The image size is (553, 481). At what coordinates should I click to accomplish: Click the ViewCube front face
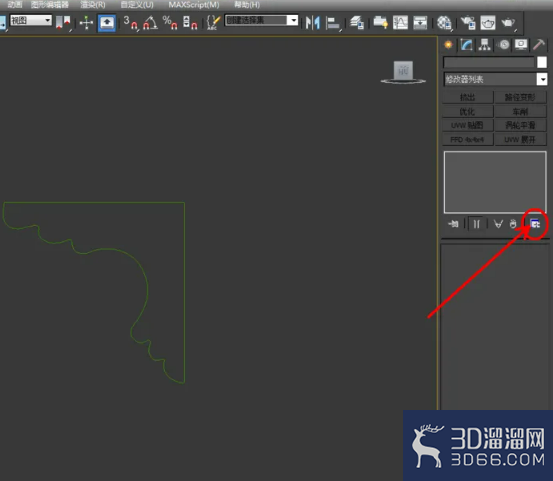(403, 71)
